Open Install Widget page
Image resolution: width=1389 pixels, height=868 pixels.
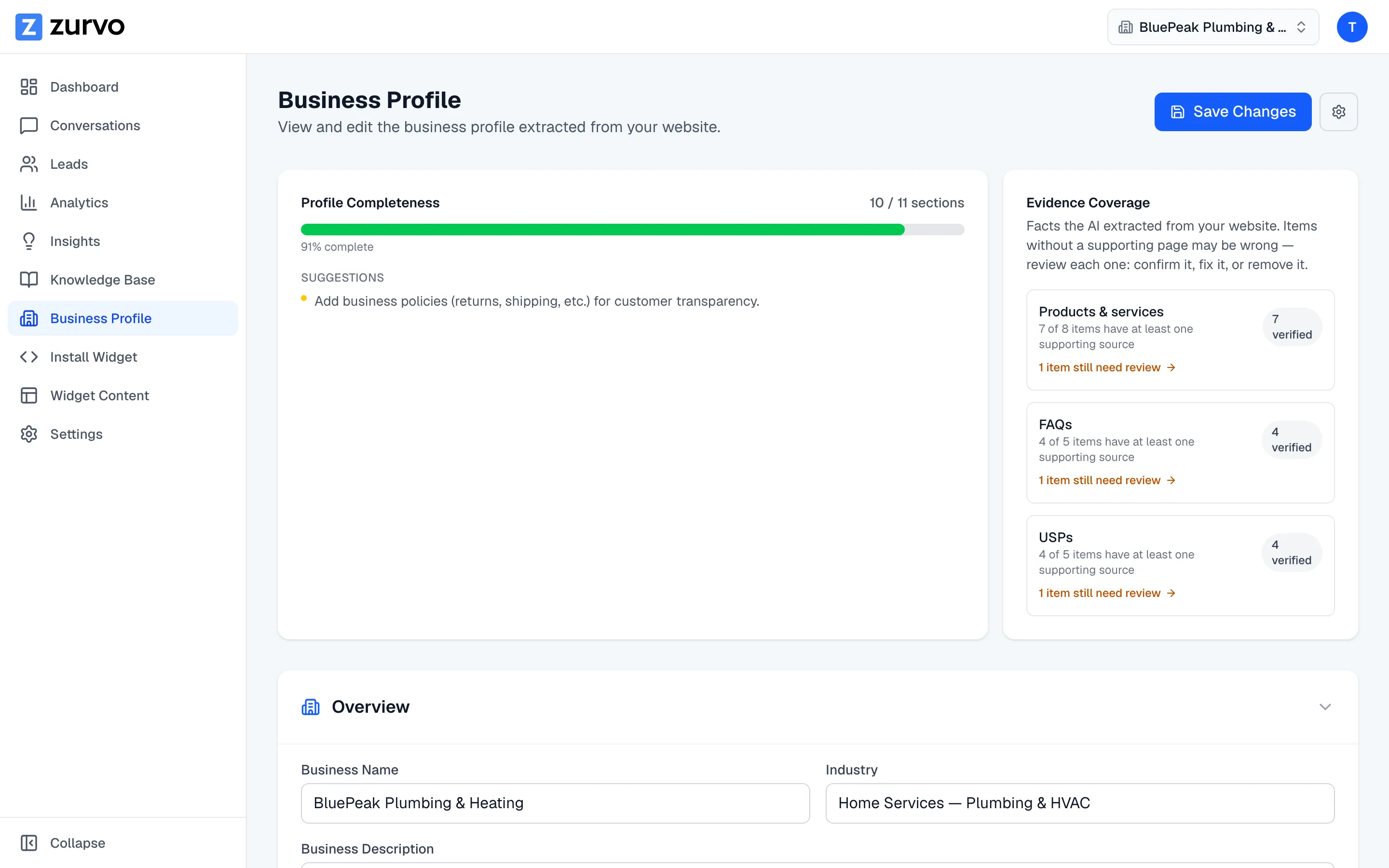(x=123, y=357)
